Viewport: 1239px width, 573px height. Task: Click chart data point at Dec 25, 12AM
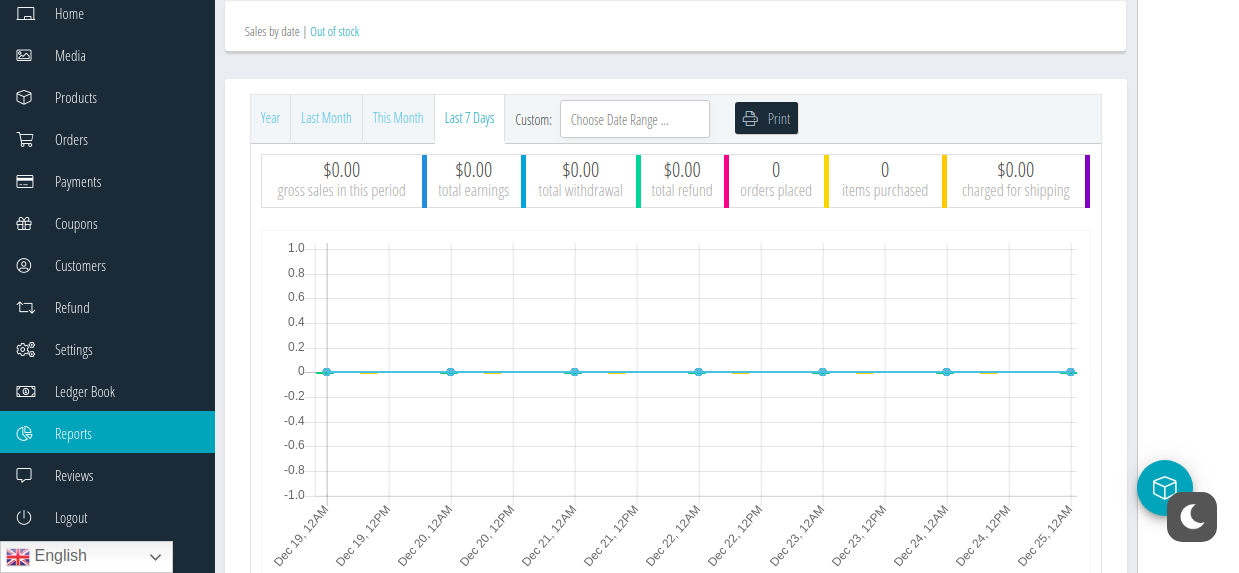(1071, 372)
